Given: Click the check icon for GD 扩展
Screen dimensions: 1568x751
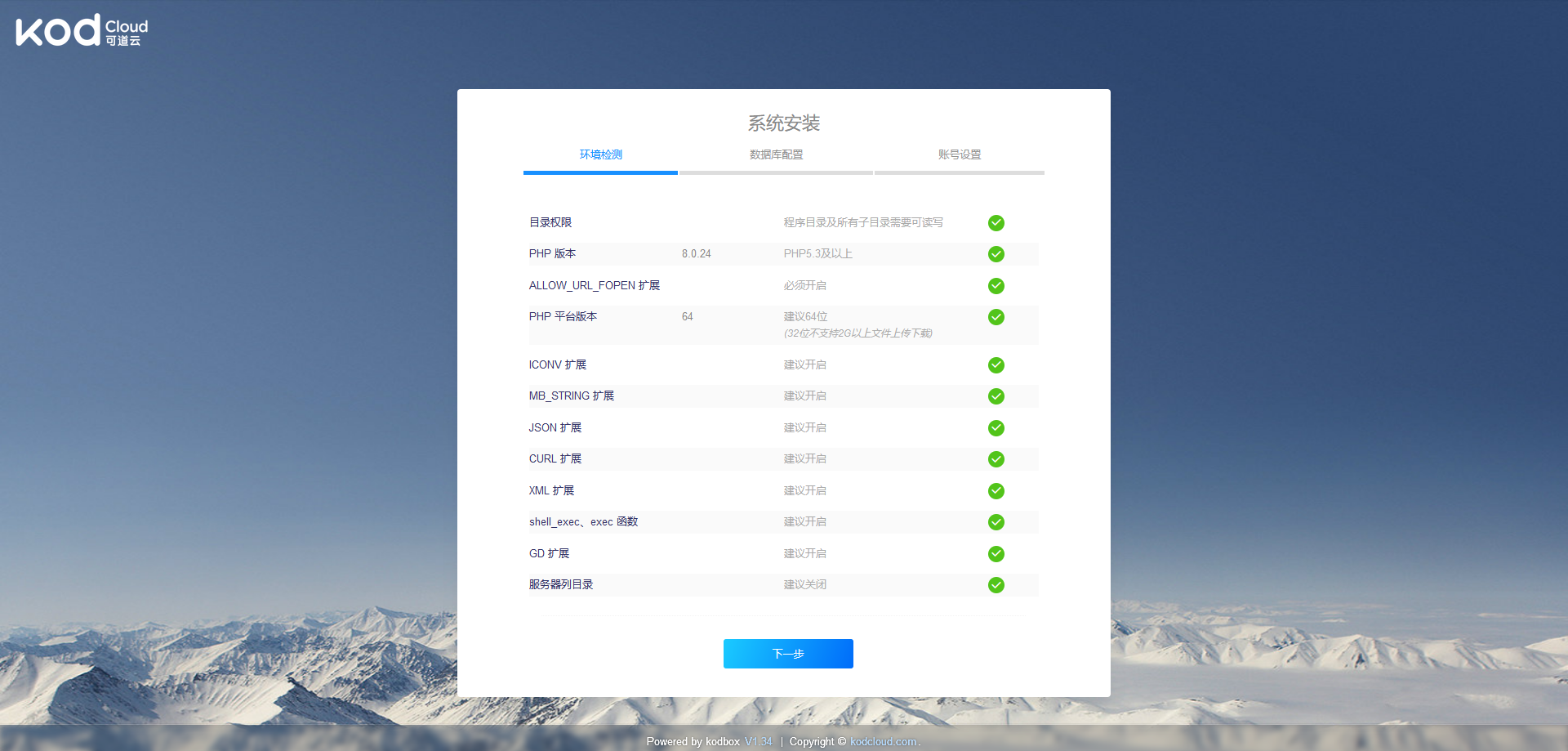Looking at the screenshot, I should click(x=996, y=553).
